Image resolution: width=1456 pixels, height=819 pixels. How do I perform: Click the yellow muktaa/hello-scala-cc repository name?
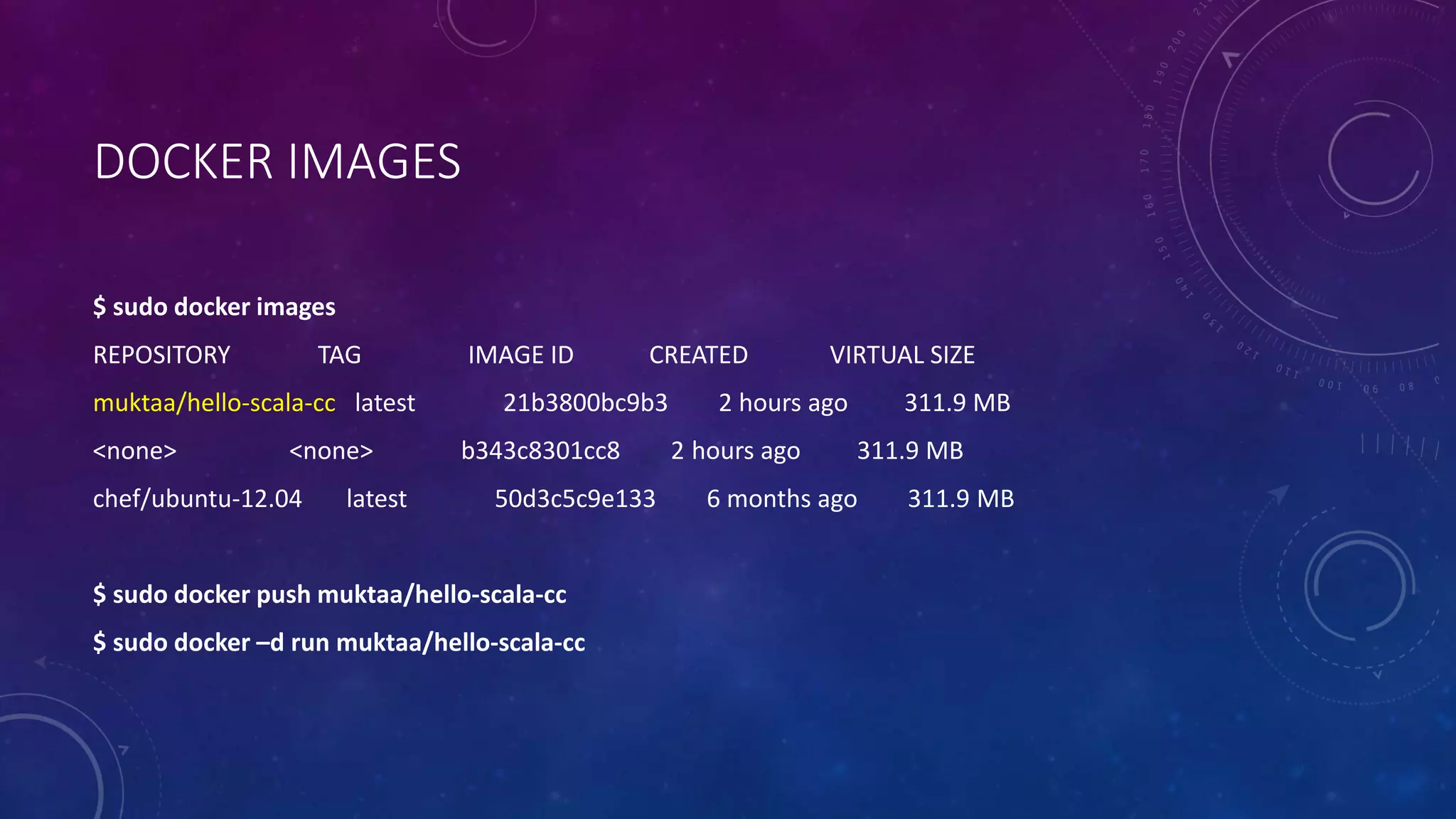pos(214,403)
